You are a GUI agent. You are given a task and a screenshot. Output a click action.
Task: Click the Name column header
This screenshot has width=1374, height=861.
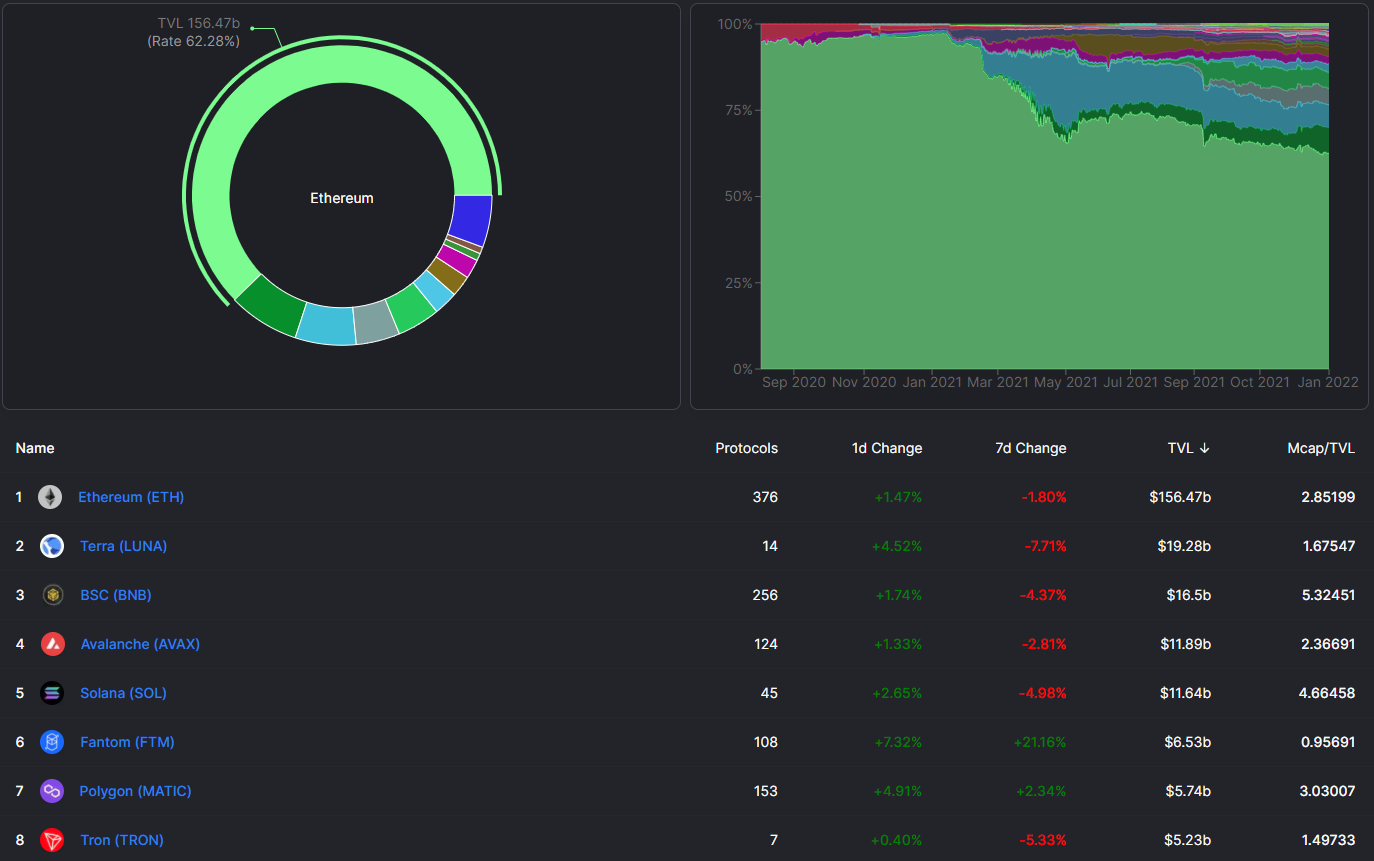point(35,448)
